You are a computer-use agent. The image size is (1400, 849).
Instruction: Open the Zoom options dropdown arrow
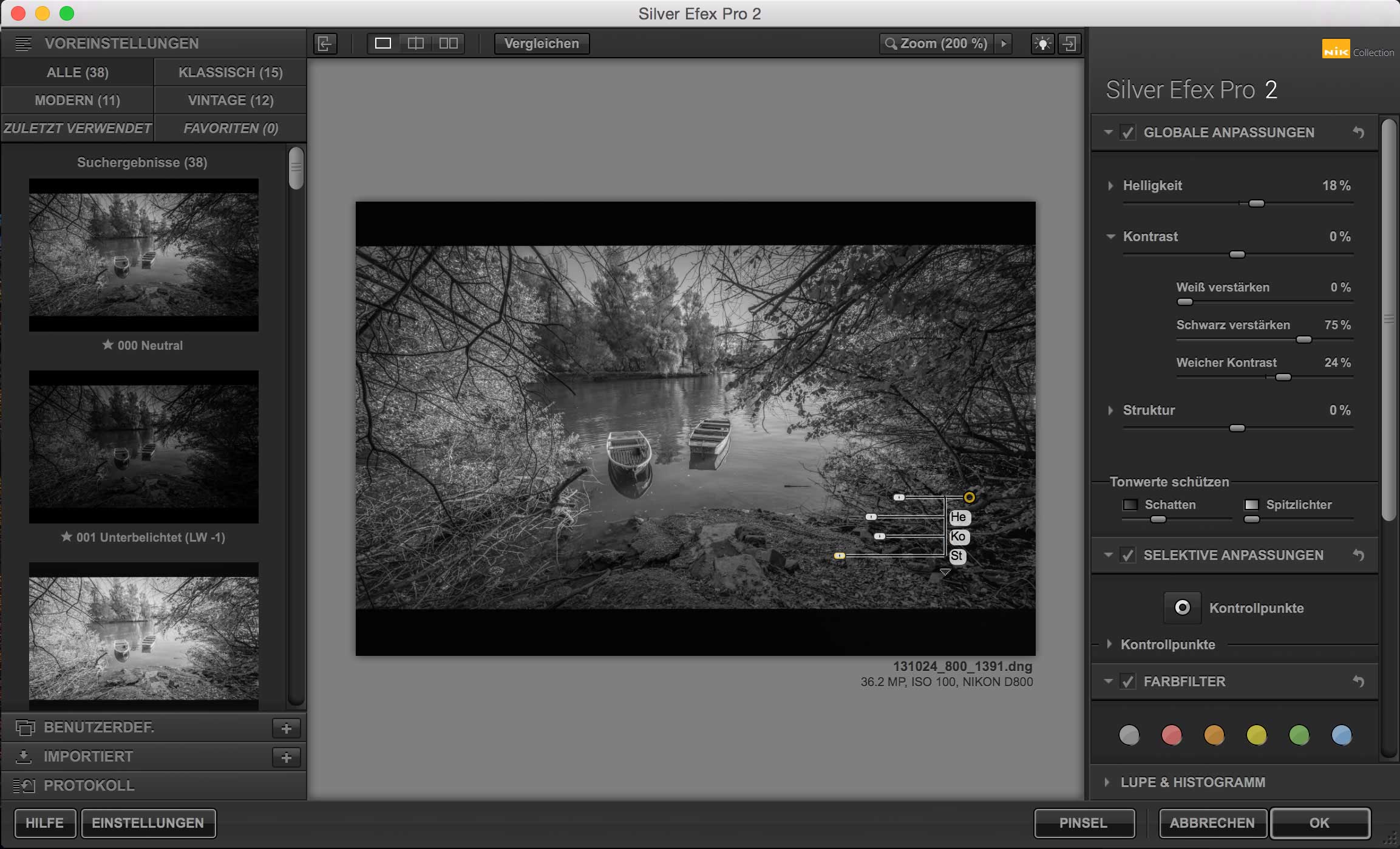click(1004, 44)
